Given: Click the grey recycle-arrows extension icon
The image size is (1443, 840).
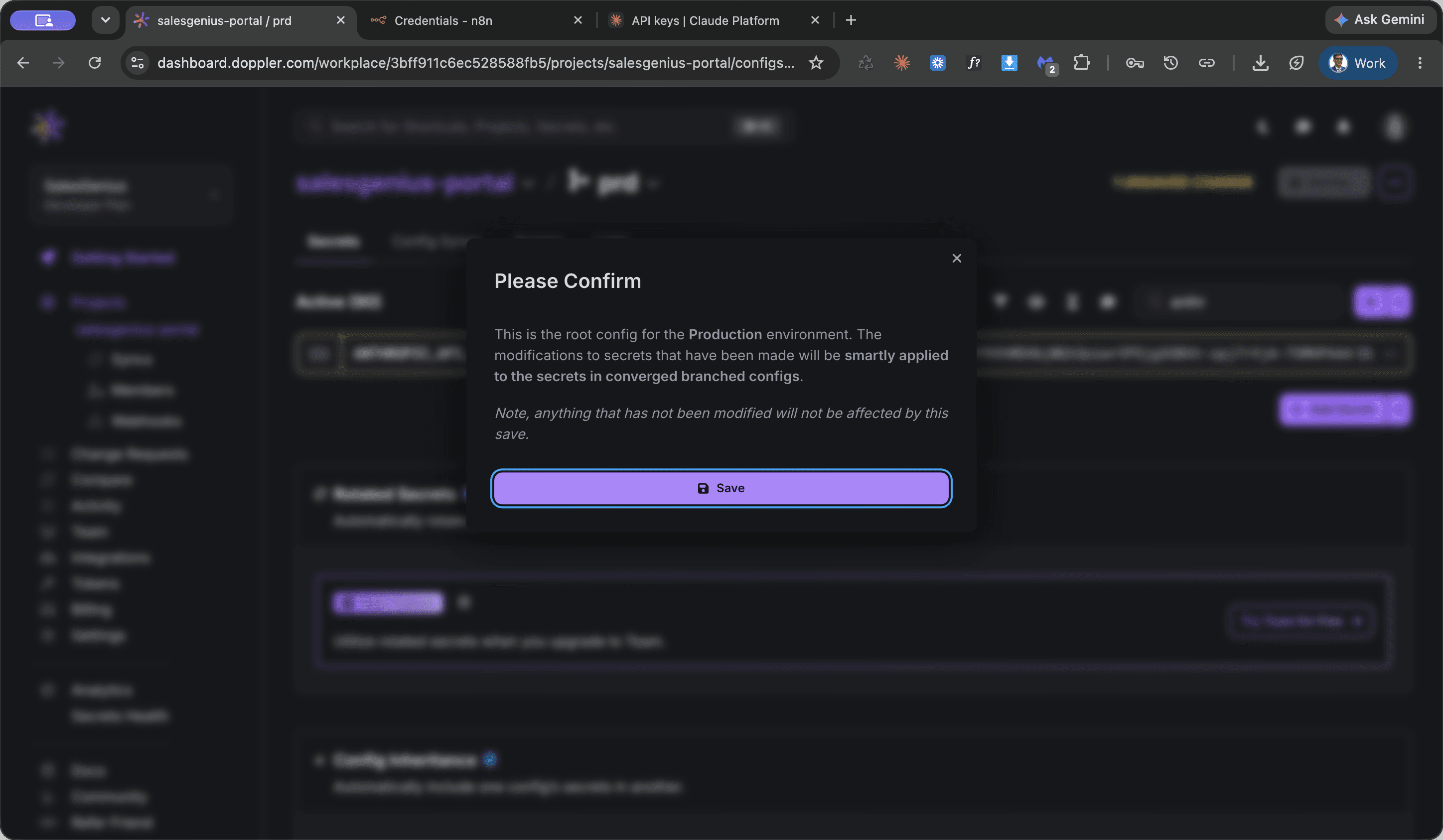Looking at the screenshot, I should (x=866, y=63).
